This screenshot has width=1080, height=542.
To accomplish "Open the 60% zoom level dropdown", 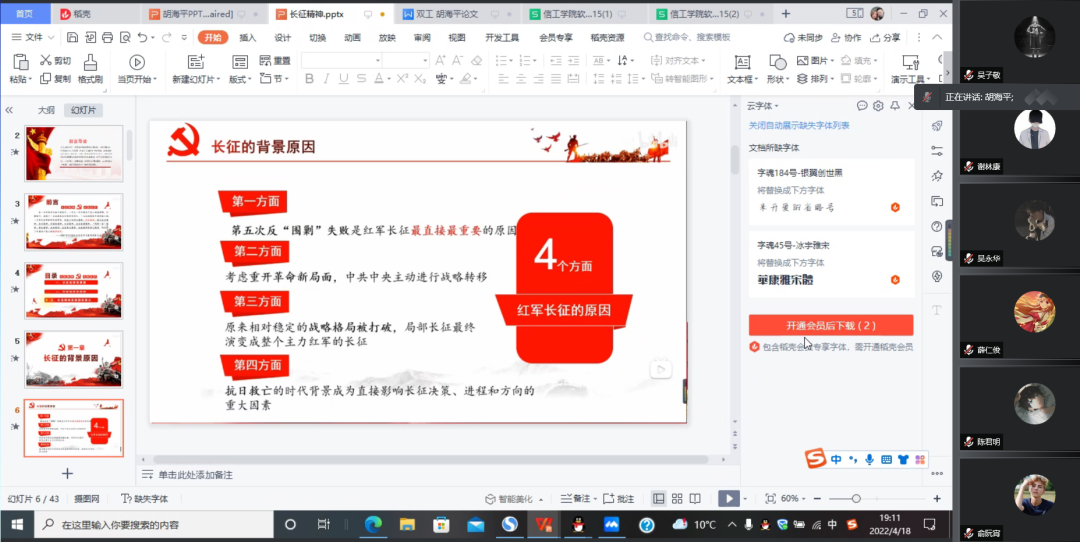I will coord(804,499).
